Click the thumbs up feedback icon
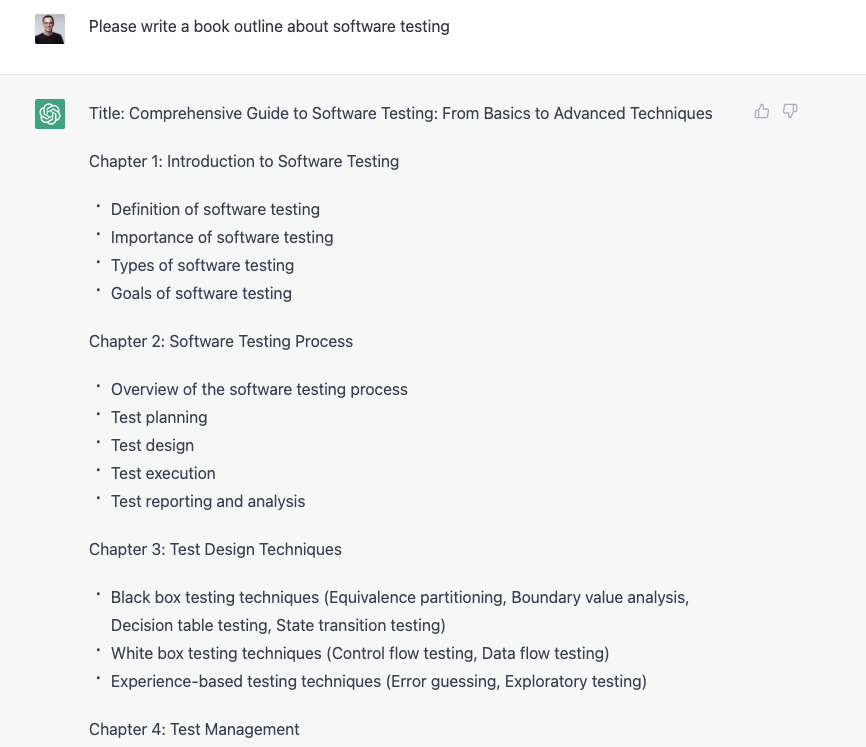The image size is (866, 747). click(762, 111)
